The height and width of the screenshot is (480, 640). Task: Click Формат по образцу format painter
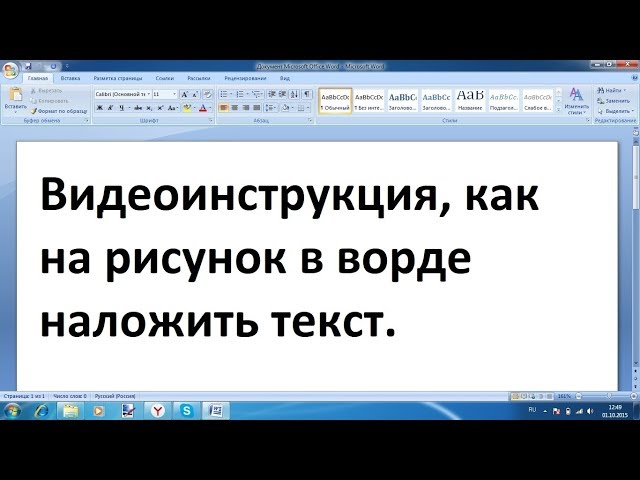(59, 111)
